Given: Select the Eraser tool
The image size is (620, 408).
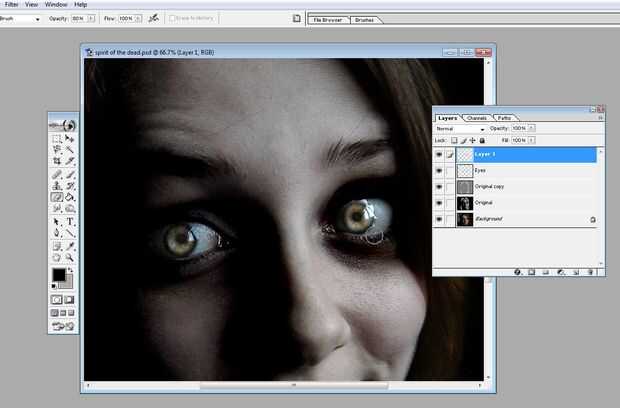Looking at the screenshot, I should tap(57, 197).
